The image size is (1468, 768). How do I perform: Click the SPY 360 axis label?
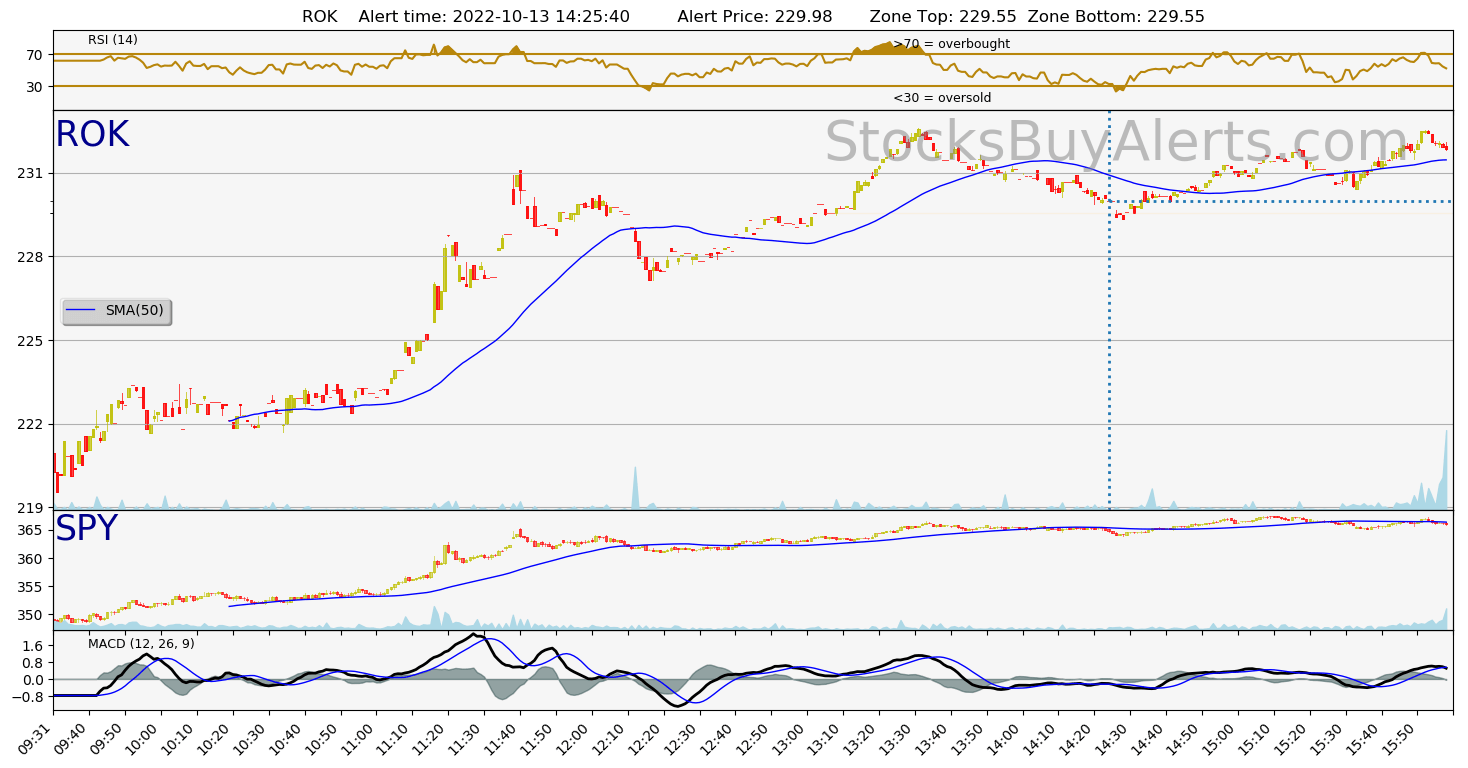click(x=29, y=558)
